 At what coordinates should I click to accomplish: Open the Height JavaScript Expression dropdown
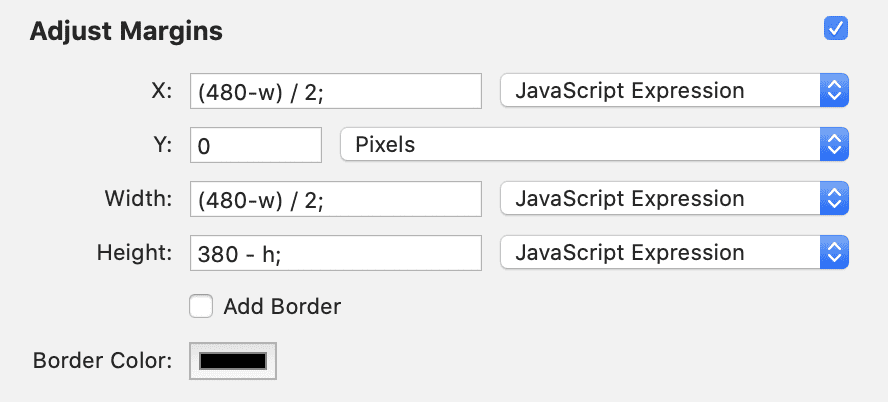[660, 253]
